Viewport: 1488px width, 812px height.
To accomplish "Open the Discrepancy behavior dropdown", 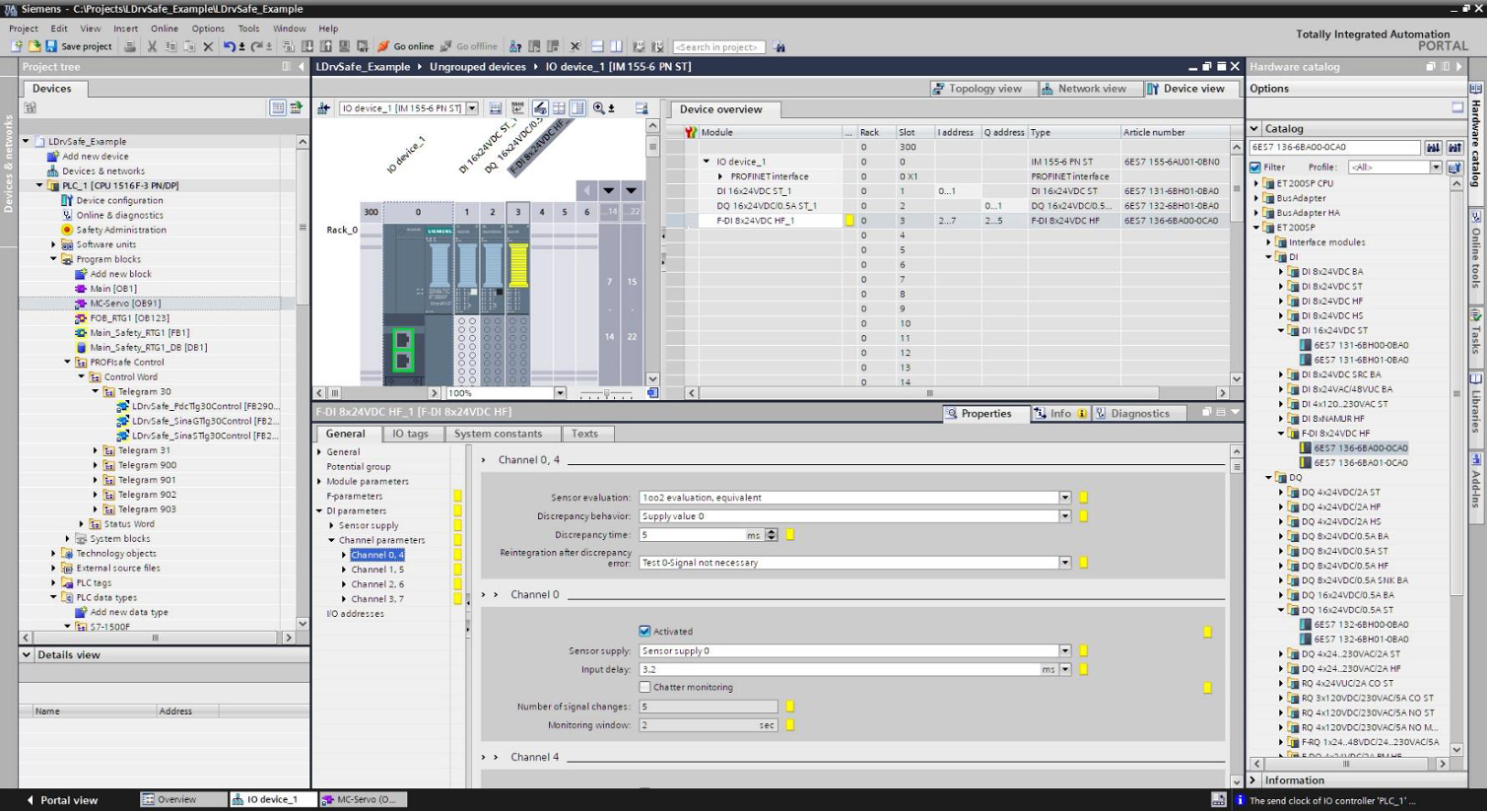I will 1065,516.
